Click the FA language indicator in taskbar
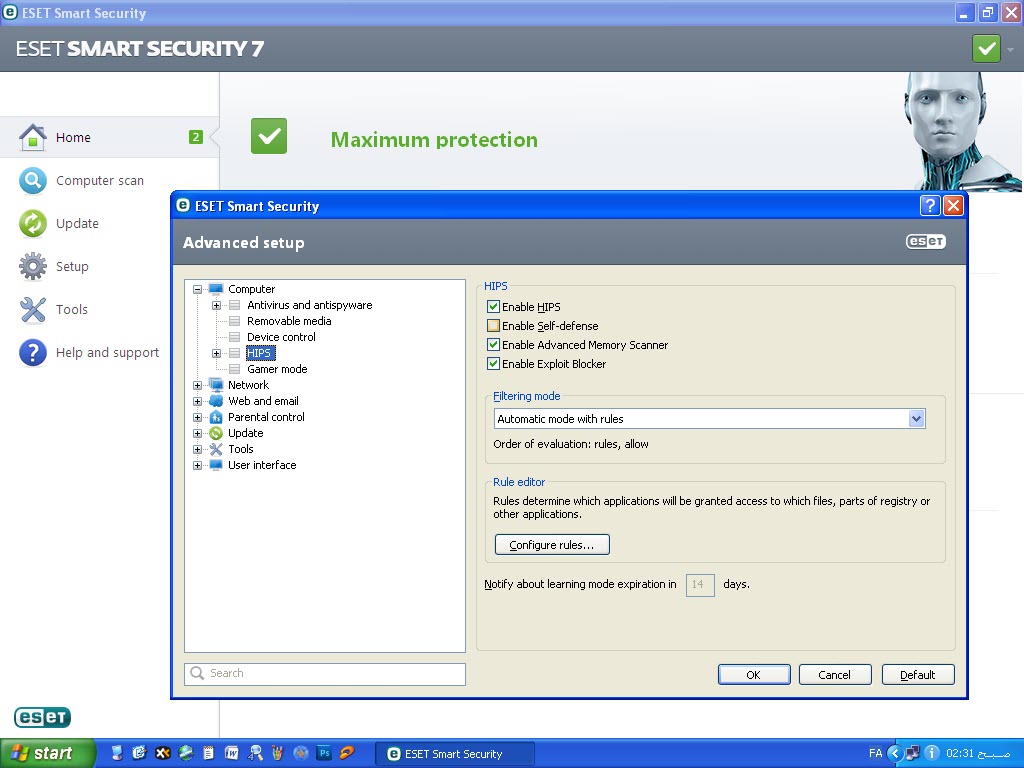 coord(876,753)
